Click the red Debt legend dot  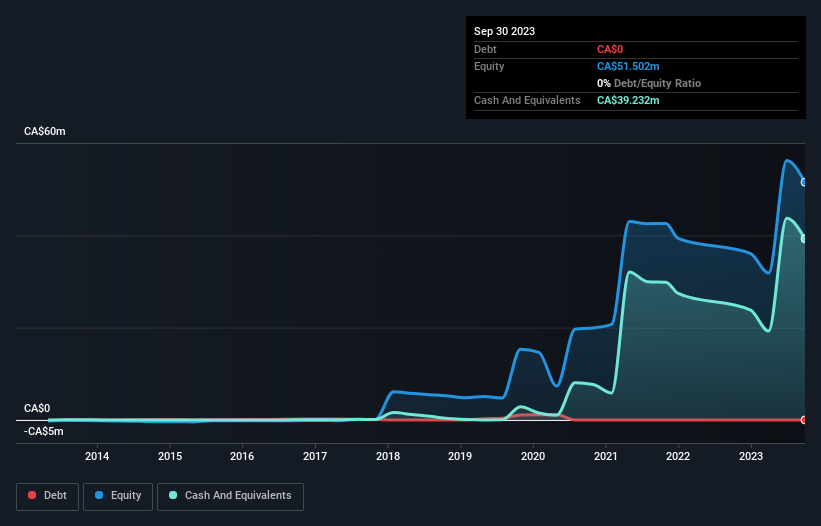point(32,495)
